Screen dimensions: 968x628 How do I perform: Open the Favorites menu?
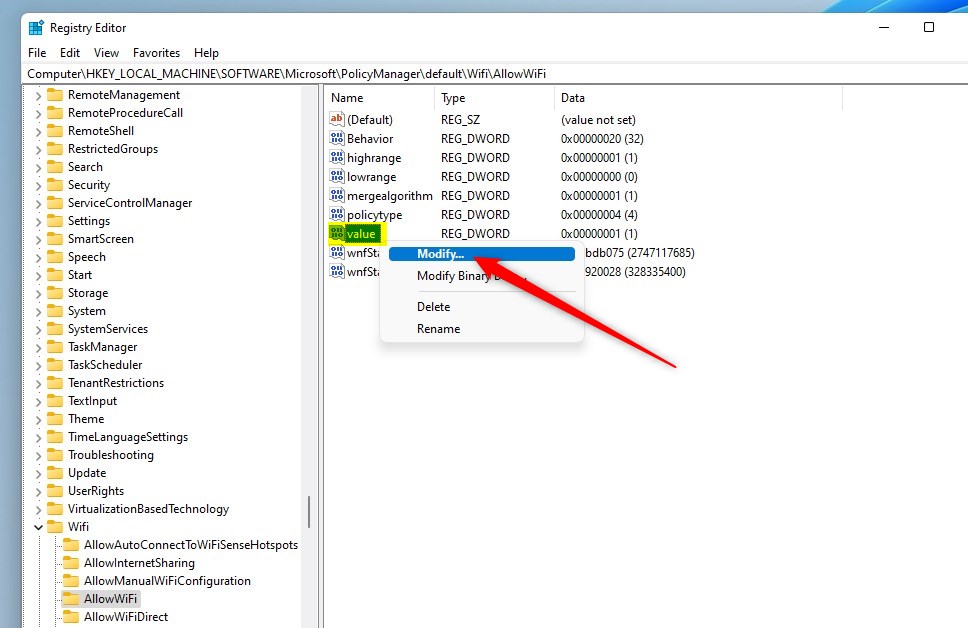(x=156, y=53)
